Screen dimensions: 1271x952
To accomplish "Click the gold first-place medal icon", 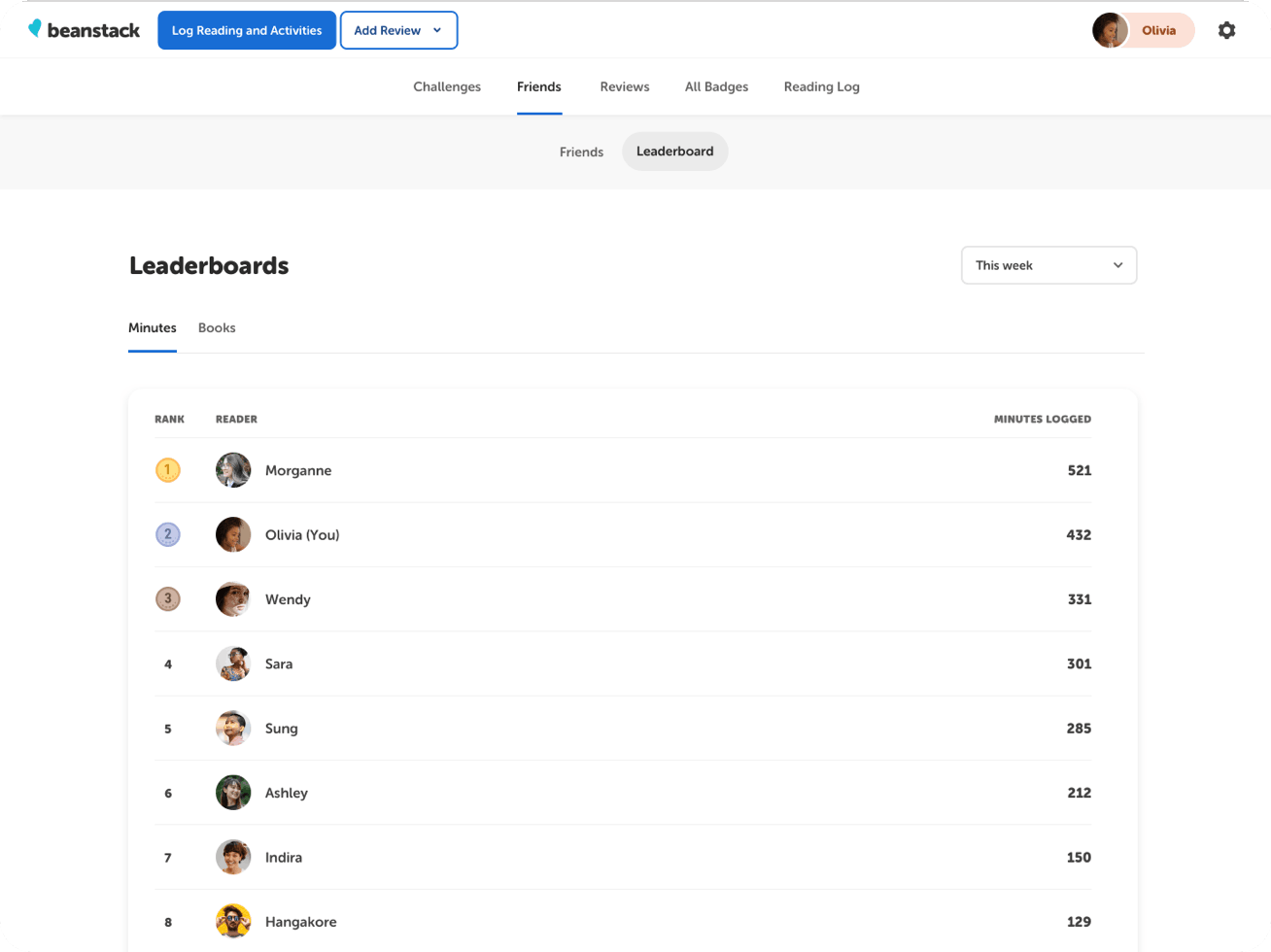I will pyautogui.click(x=168, y=470).
